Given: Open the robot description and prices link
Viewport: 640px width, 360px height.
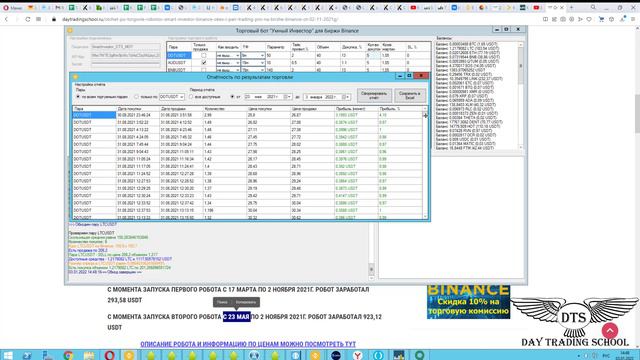Looking at the screenshot, I should click(x=248, y=344).
